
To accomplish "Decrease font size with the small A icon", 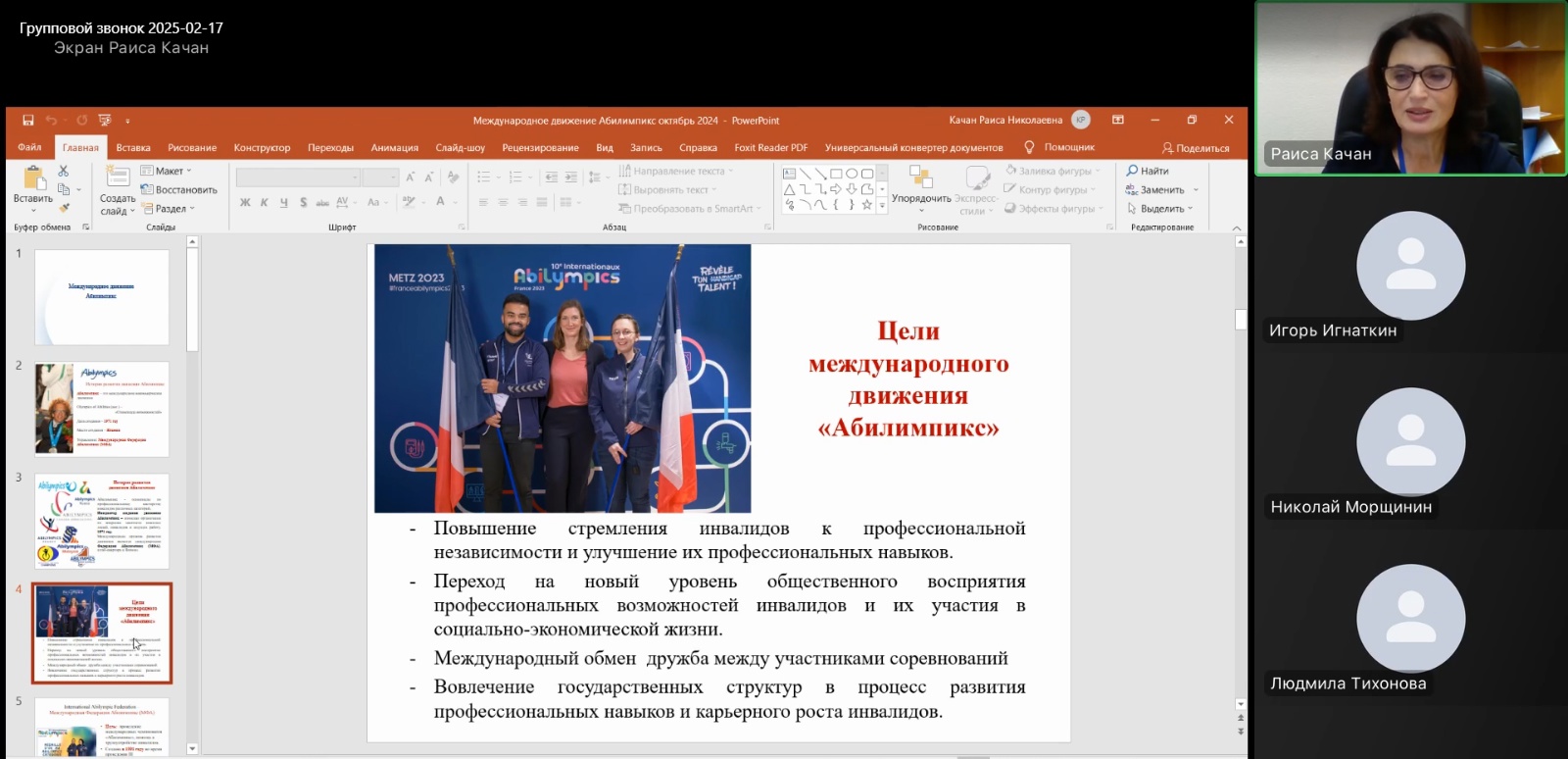I will tap(428, 177).
